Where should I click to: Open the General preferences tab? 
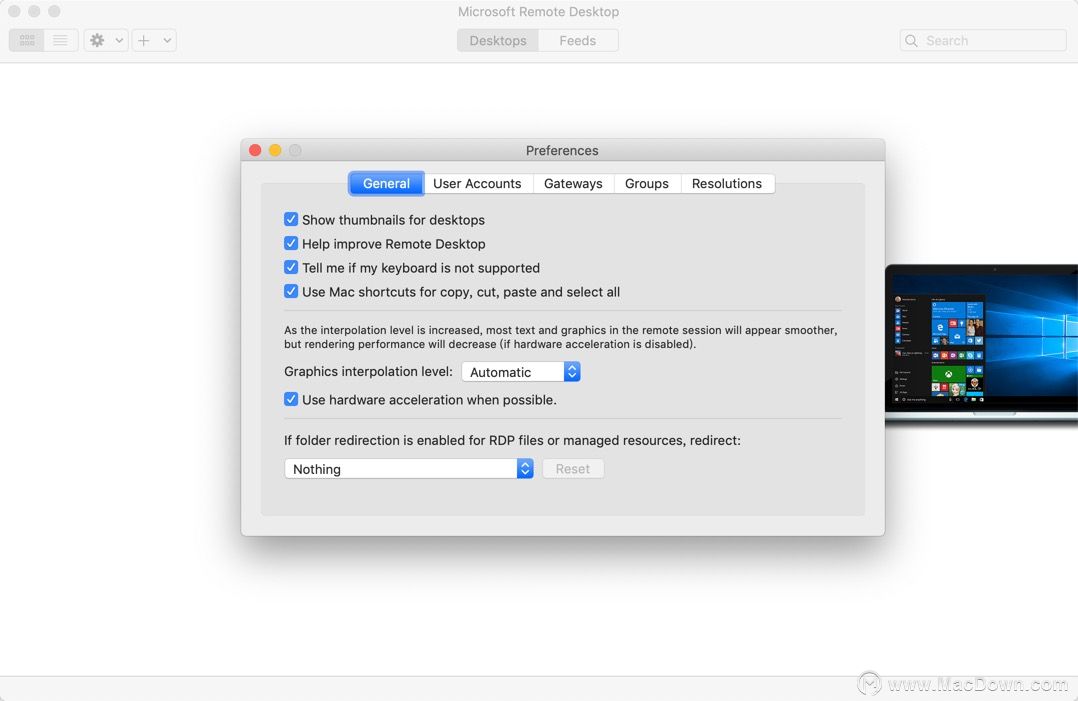386,183
